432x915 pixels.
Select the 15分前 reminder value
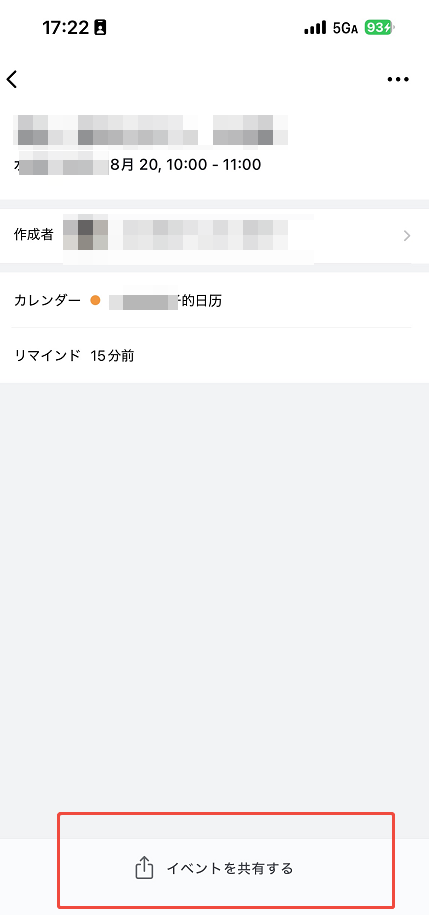(113, 355)
